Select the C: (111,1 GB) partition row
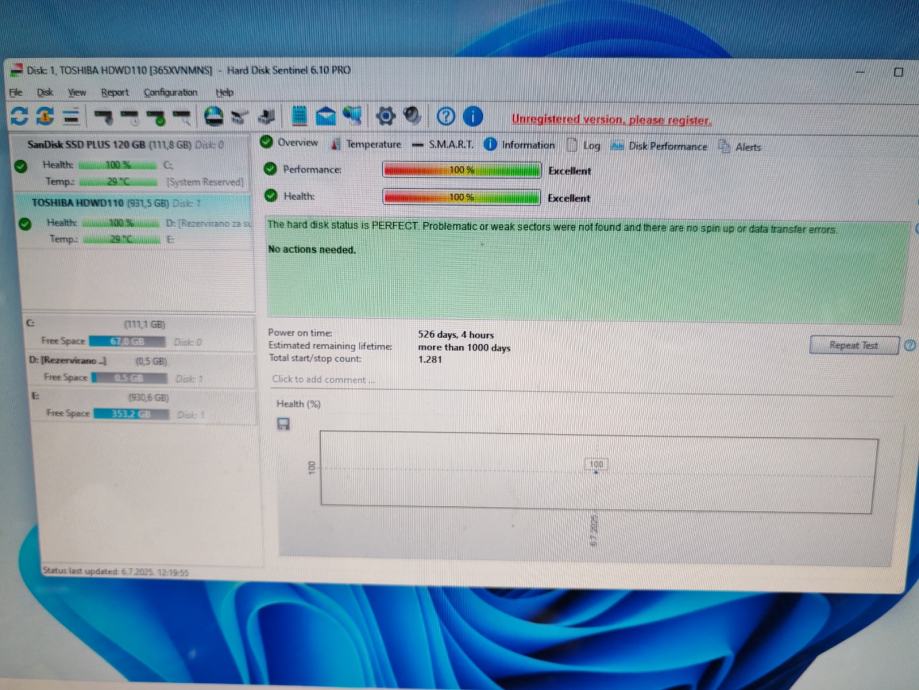The width and height of the screenshot is (919, 690). click(x=139, y=332)
